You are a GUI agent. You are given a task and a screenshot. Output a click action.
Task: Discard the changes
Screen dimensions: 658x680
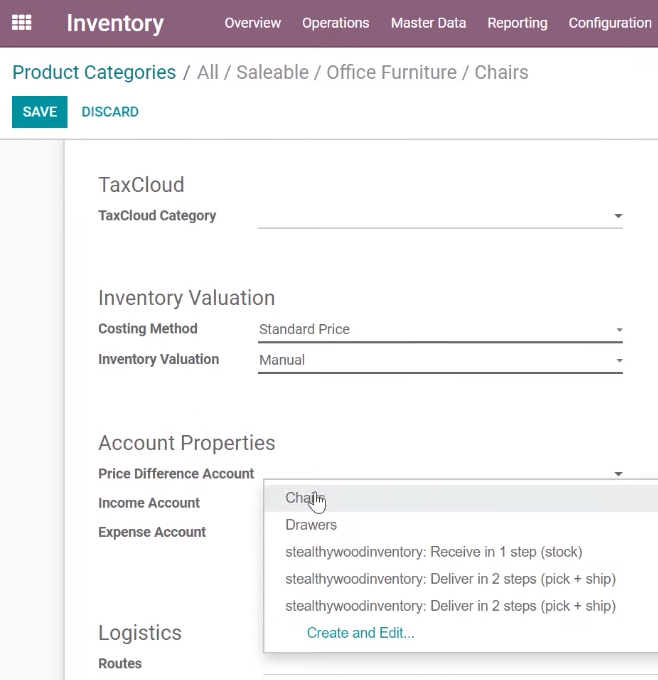[x=110, y=112]
